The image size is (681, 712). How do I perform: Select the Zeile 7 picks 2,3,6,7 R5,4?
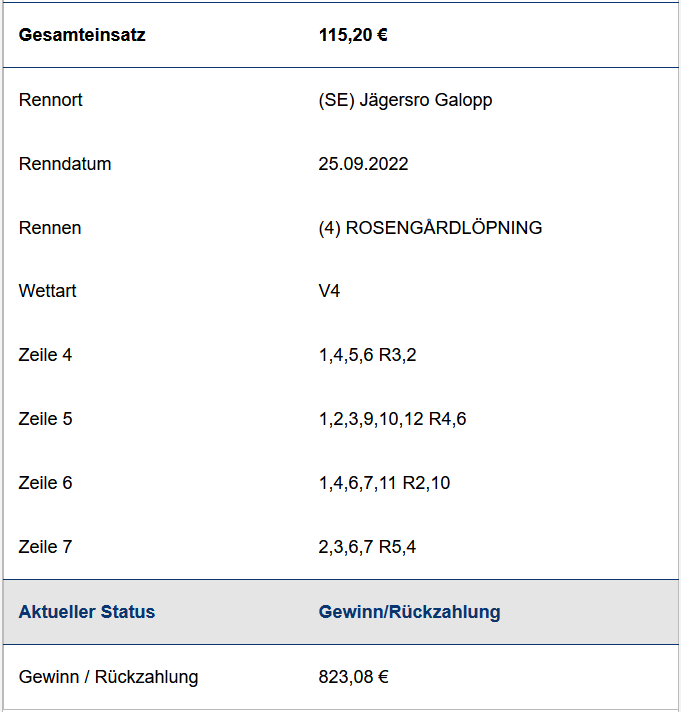[367, 548]
